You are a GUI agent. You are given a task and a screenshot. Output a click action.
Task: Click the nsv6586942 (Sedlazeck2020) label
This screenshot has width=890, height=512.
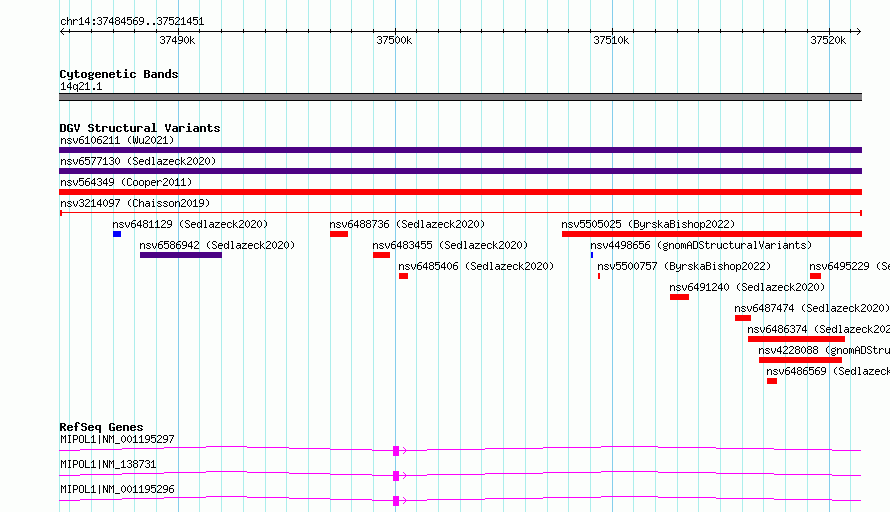tap(217, 245)
